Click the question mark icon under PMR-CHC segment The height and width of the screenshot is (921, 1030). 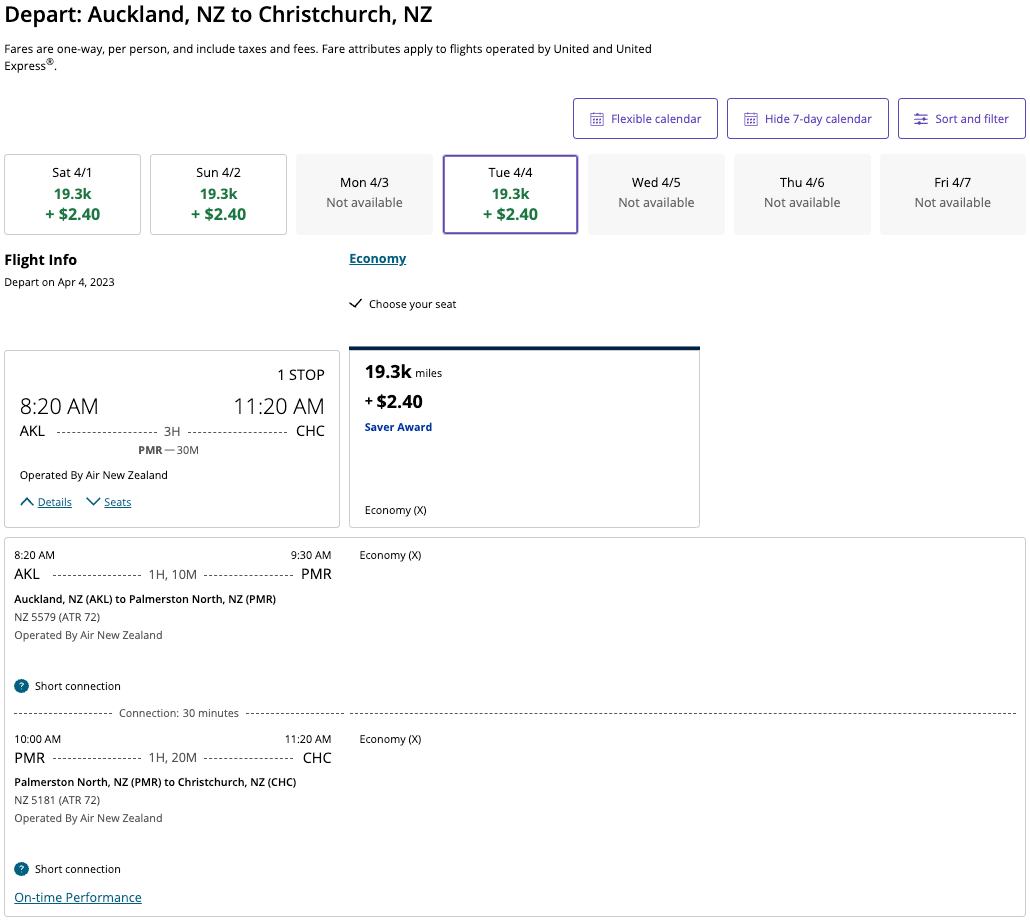coord(21,869)
